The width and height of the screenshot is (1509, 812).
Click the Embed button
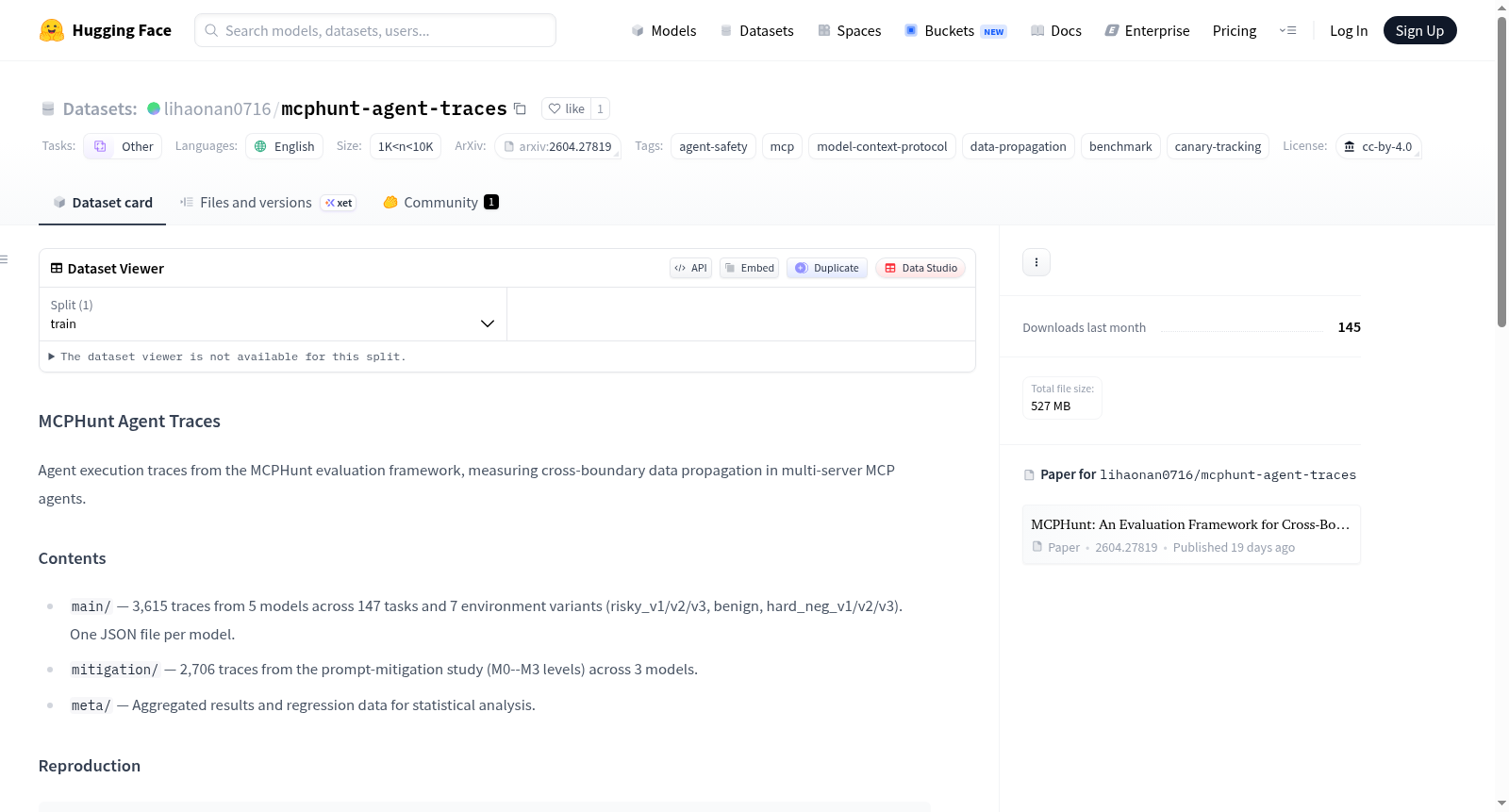(x=749, y=268)
